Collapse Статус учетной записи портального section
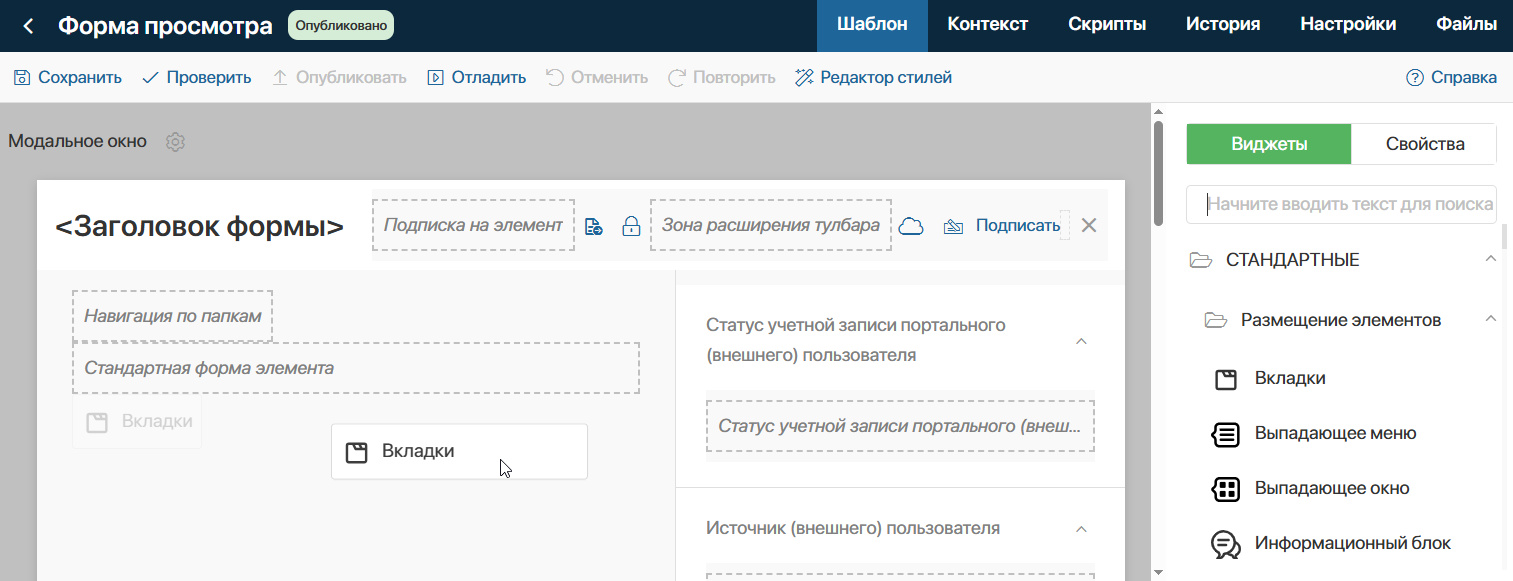 click(1080, 341)
